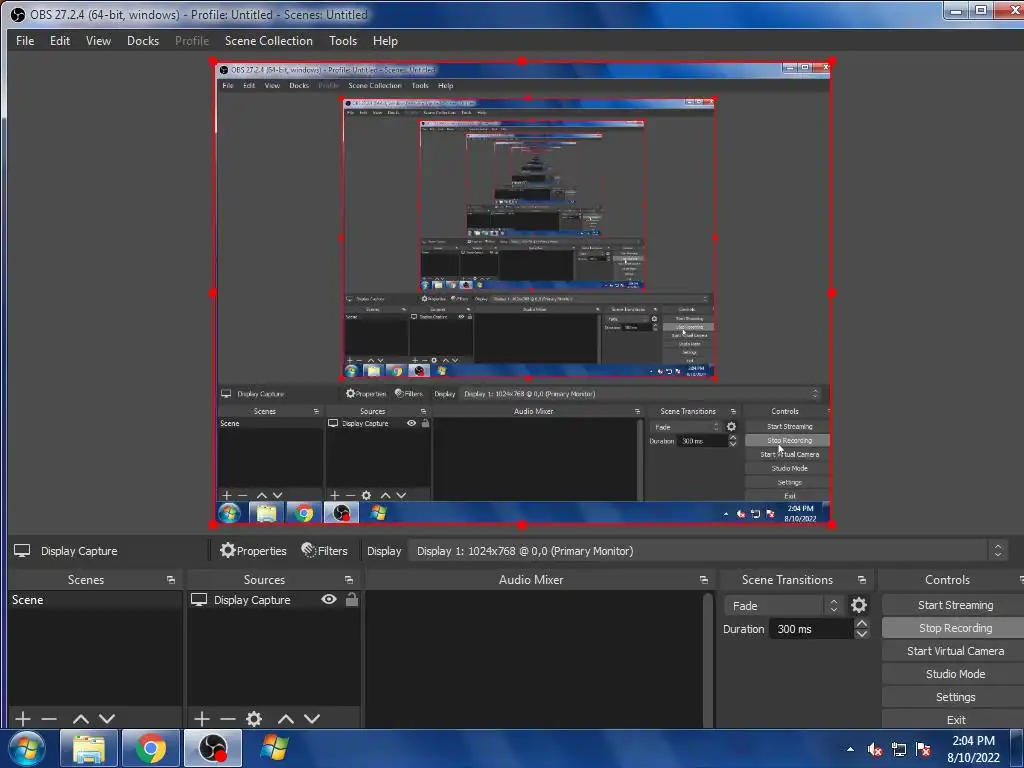Screen dimensions: 1024x768
Task: Click the clock showing 2:04 PM
Action: (974, 749)
